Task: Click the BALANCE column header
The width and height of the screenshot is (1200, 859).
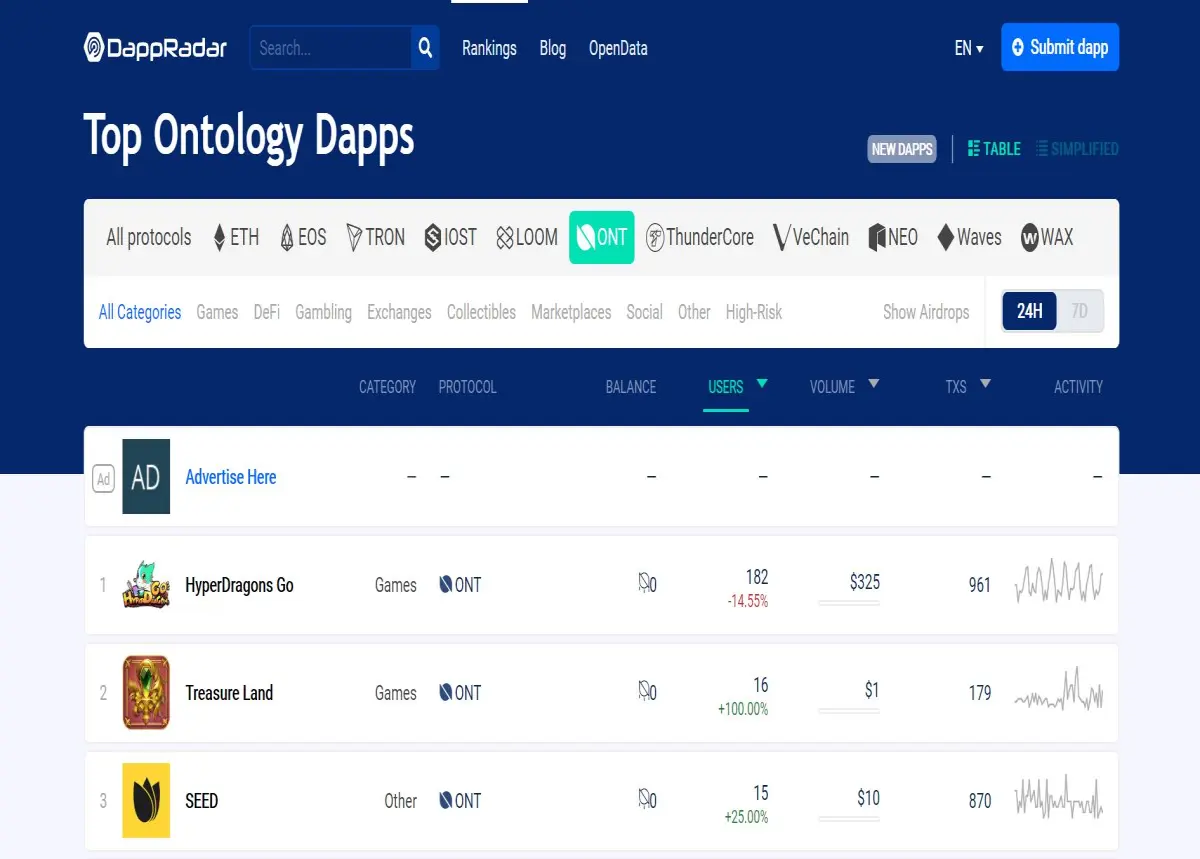Action: point(631,387)
